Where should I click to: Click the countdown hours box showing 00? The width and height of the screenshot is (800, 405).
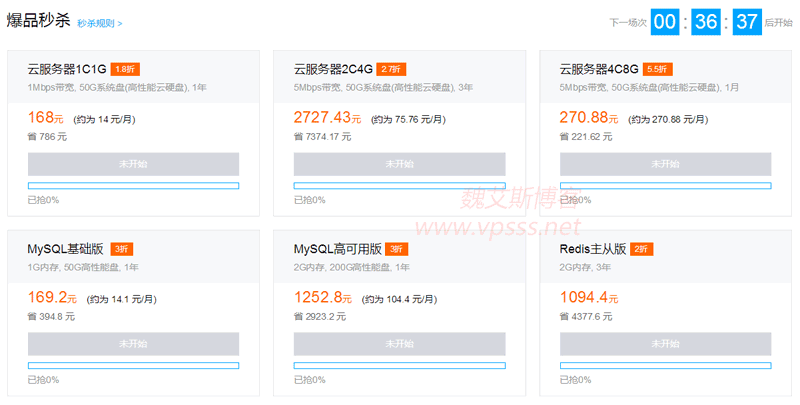[664, 22]
